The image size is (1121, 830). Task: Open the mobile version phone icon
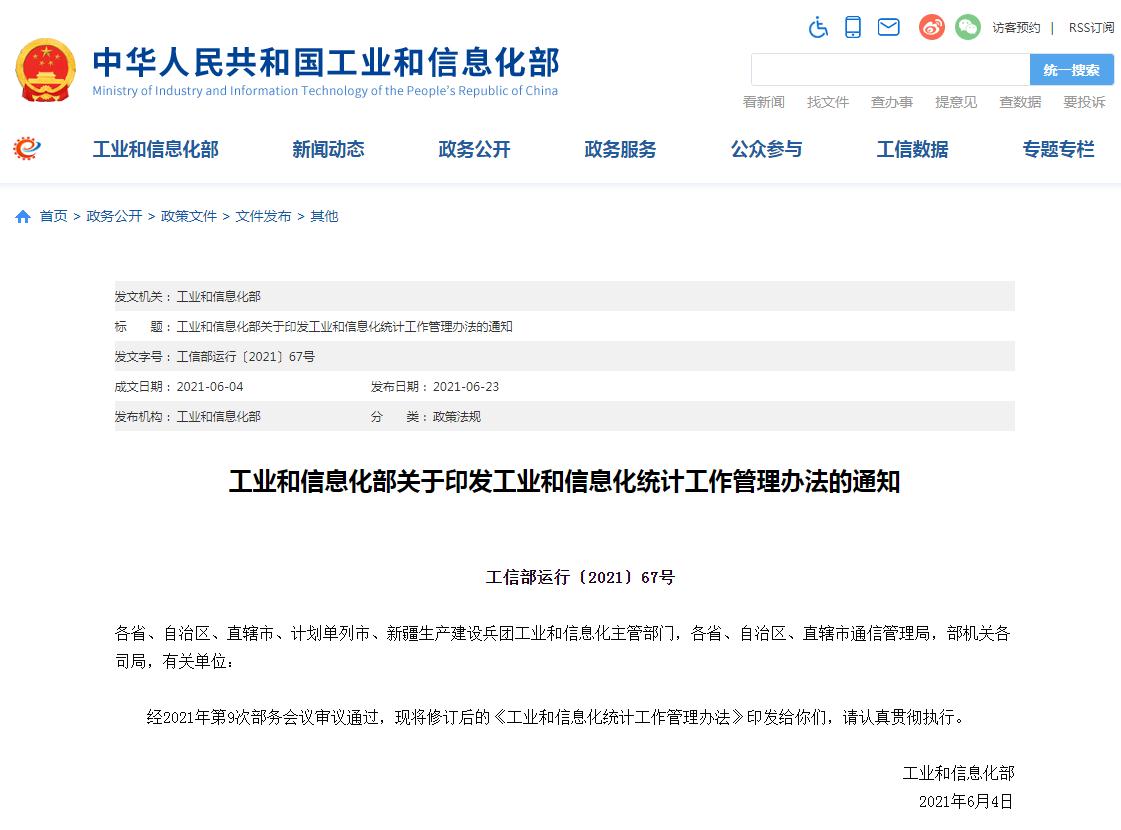[x=853, y=27]
